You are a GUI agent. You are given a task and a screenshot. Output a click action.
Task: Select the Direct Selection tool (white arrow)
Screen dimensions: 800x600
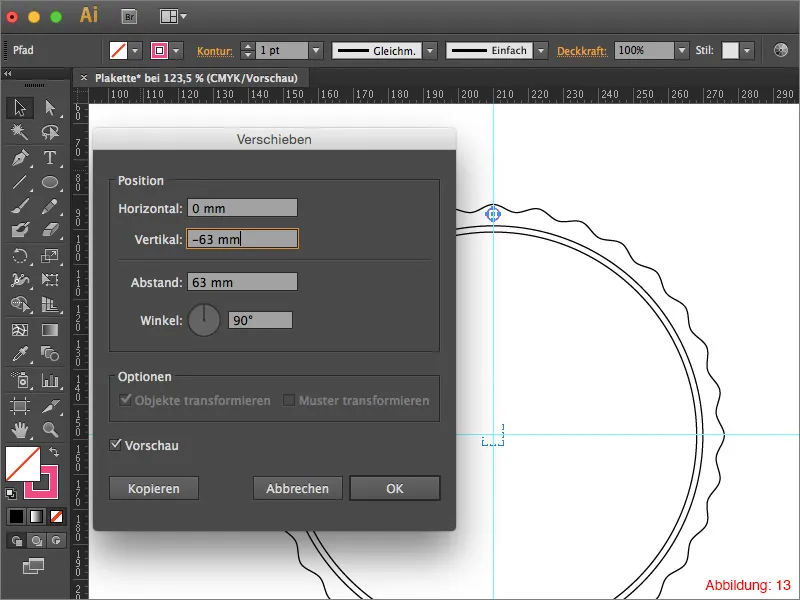point(50,108)
